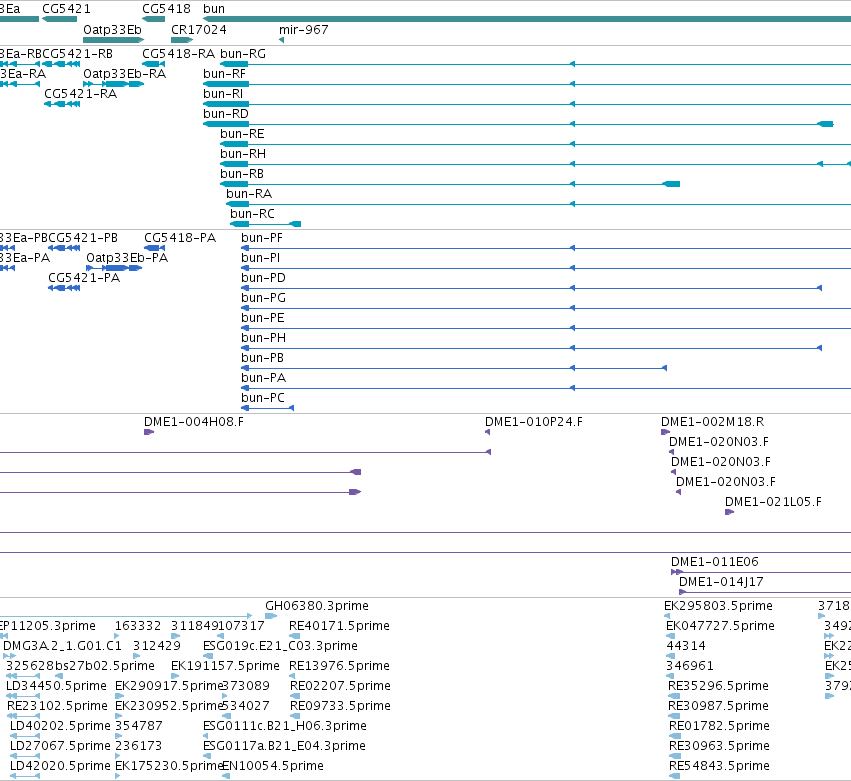Select the RE40171.5prime EST label
The height and width of the screenshot is (781, 851).
pos(339,626)
